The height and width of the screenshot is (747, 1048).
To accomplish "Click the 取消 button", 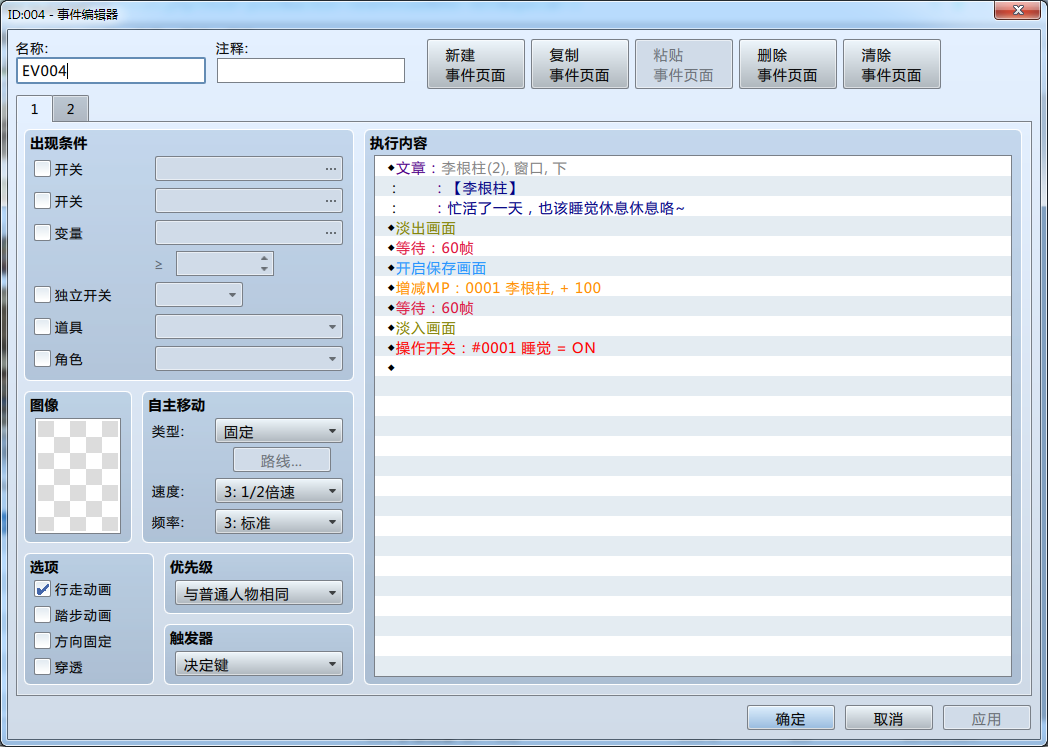I will (888, 718).
